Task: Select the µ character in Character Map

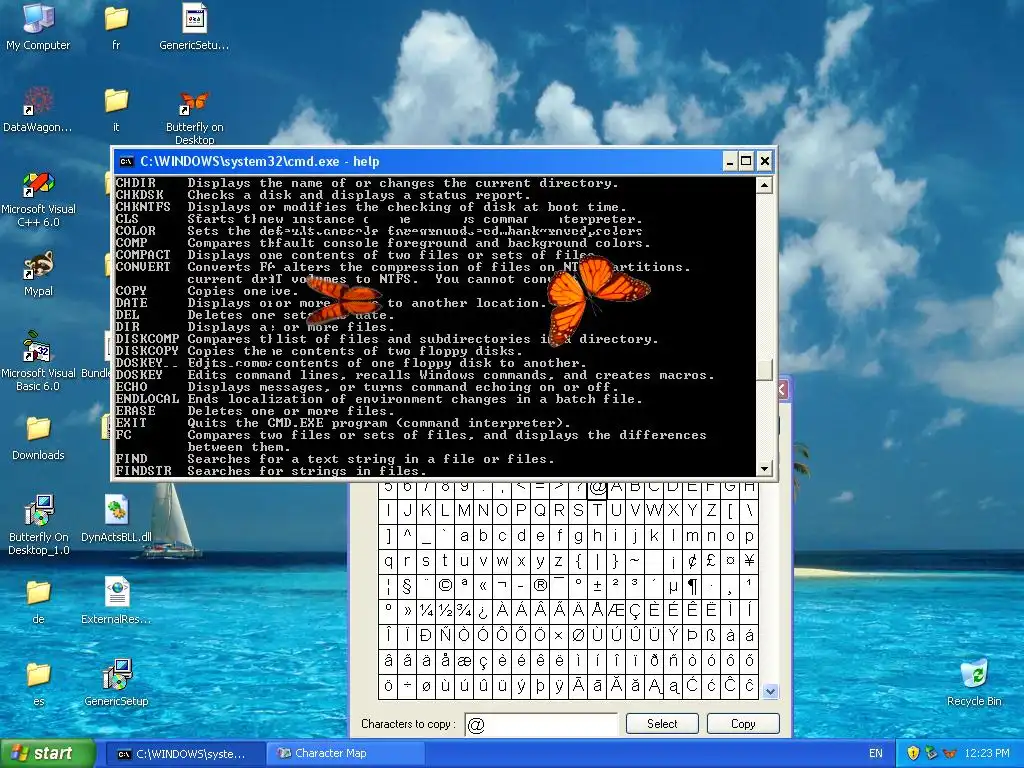Action: click(x=673, y=586)
